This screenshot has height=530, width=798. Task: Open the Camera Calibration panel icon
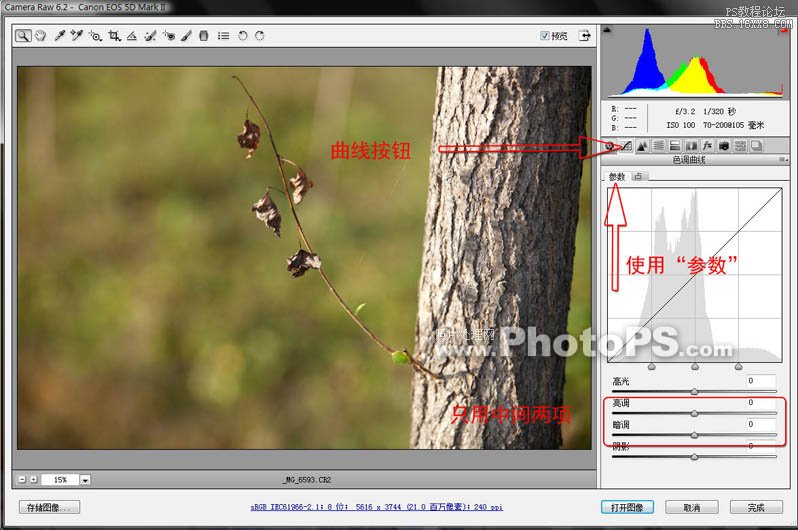tap(724, 146)
